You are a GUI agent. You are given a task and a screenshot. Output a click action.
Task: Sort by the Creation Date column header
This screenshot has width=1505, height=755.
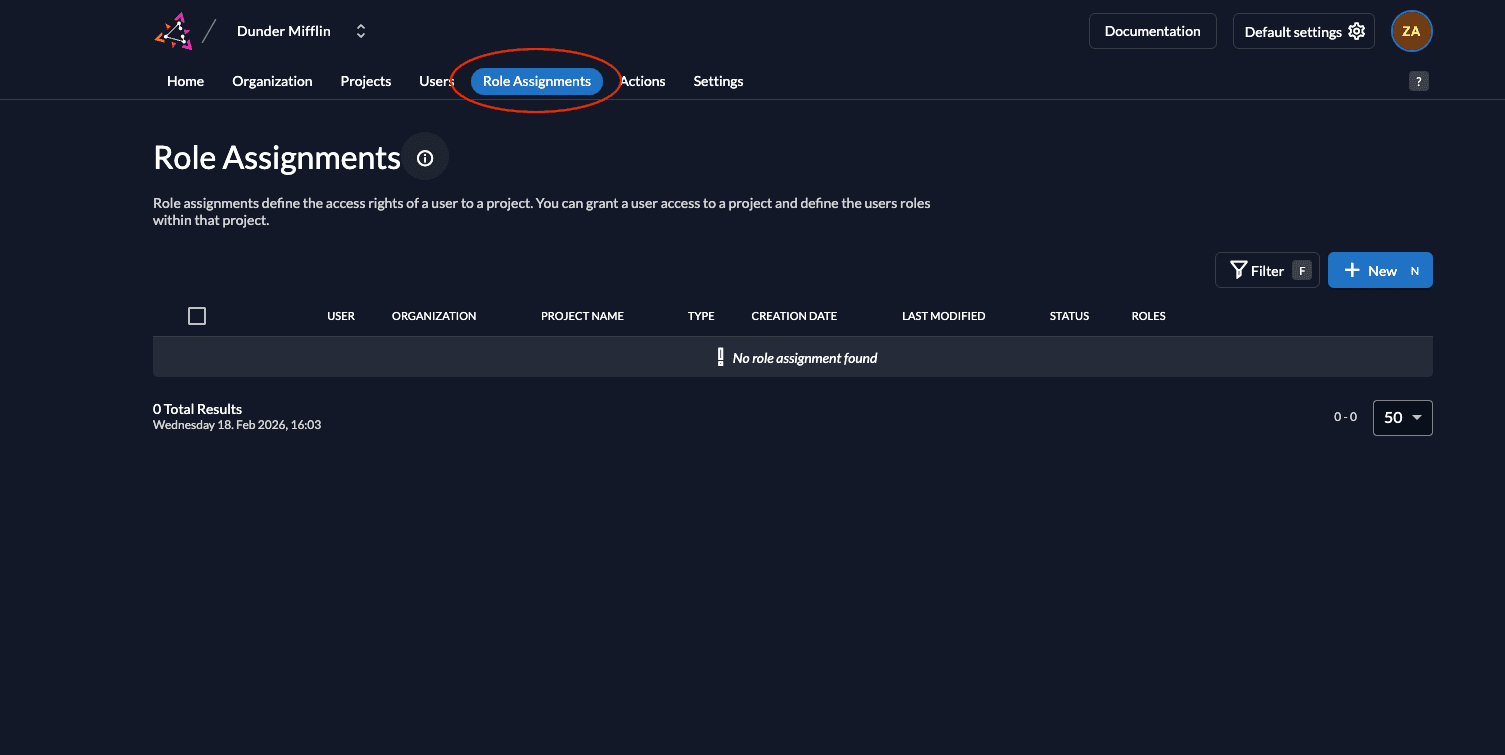(794, 316)
